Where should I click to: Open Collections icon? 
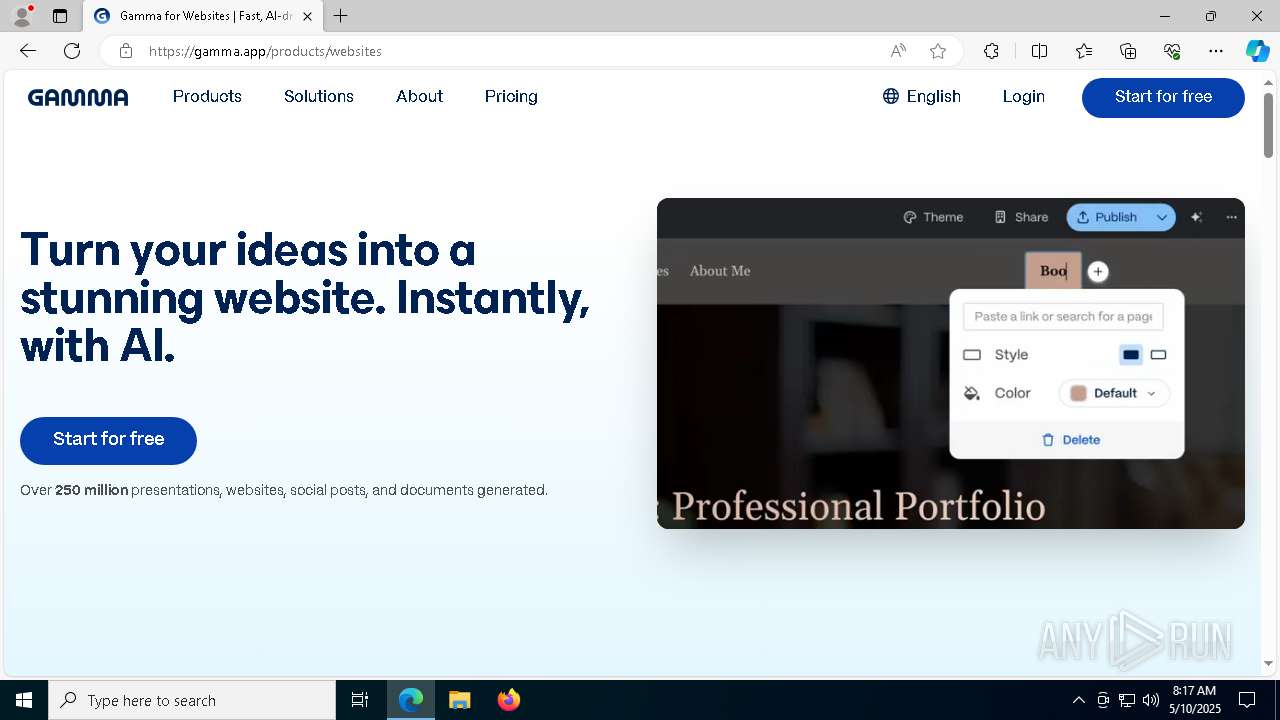pos(1128,51)
